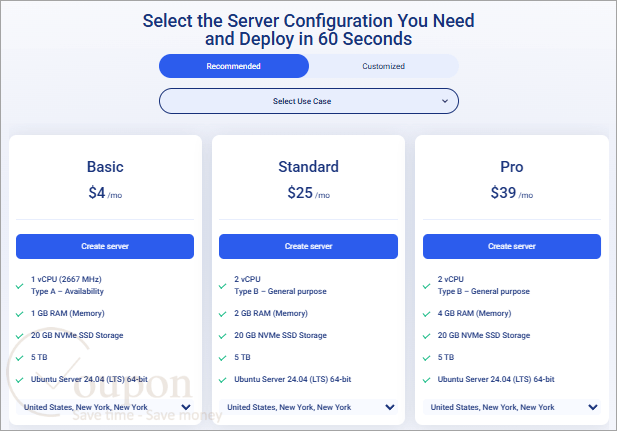Expand the location dropdown in the Basic card

[x=105, y=407]
